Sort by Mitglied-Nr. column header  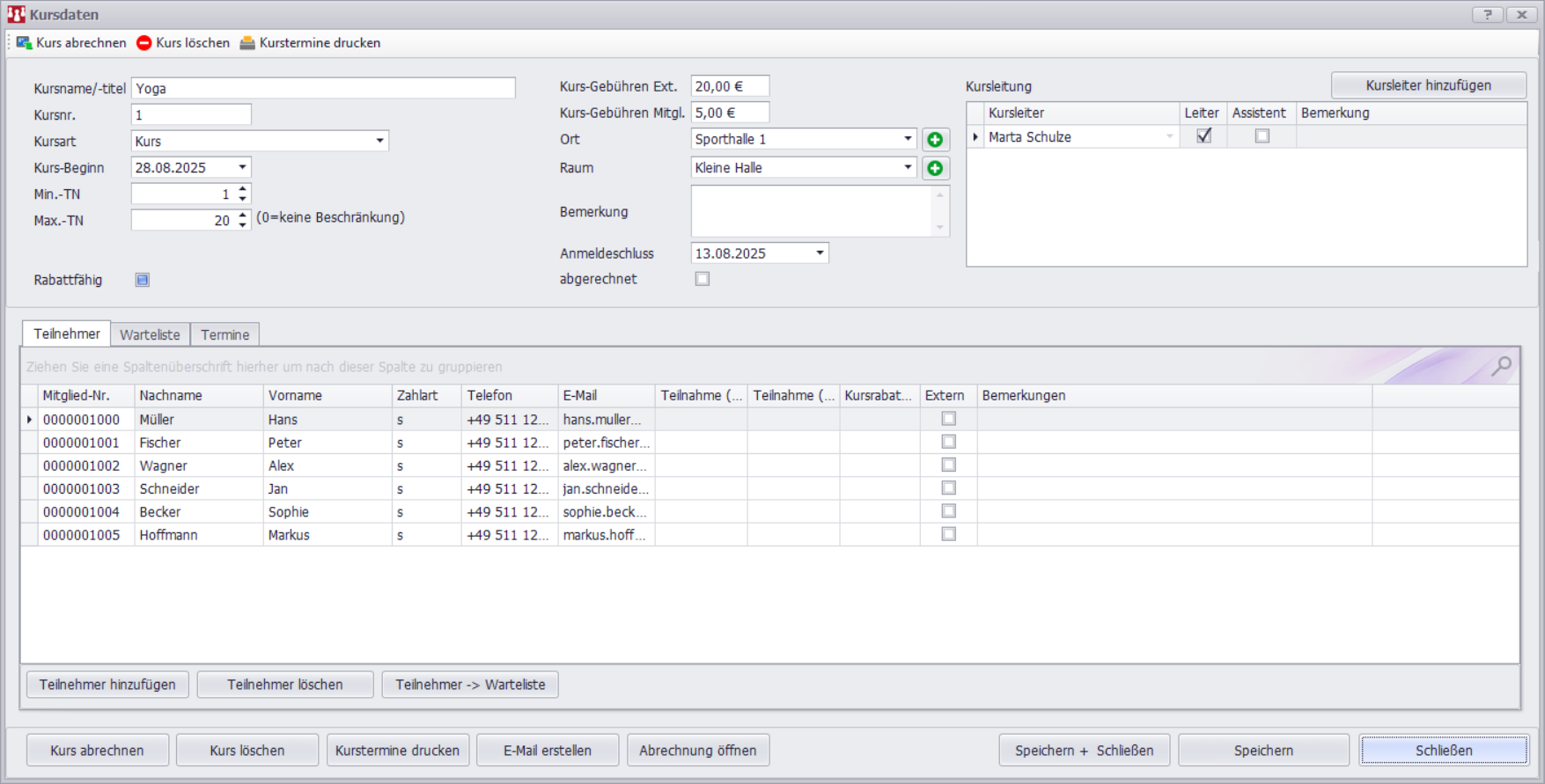point(86,396)
